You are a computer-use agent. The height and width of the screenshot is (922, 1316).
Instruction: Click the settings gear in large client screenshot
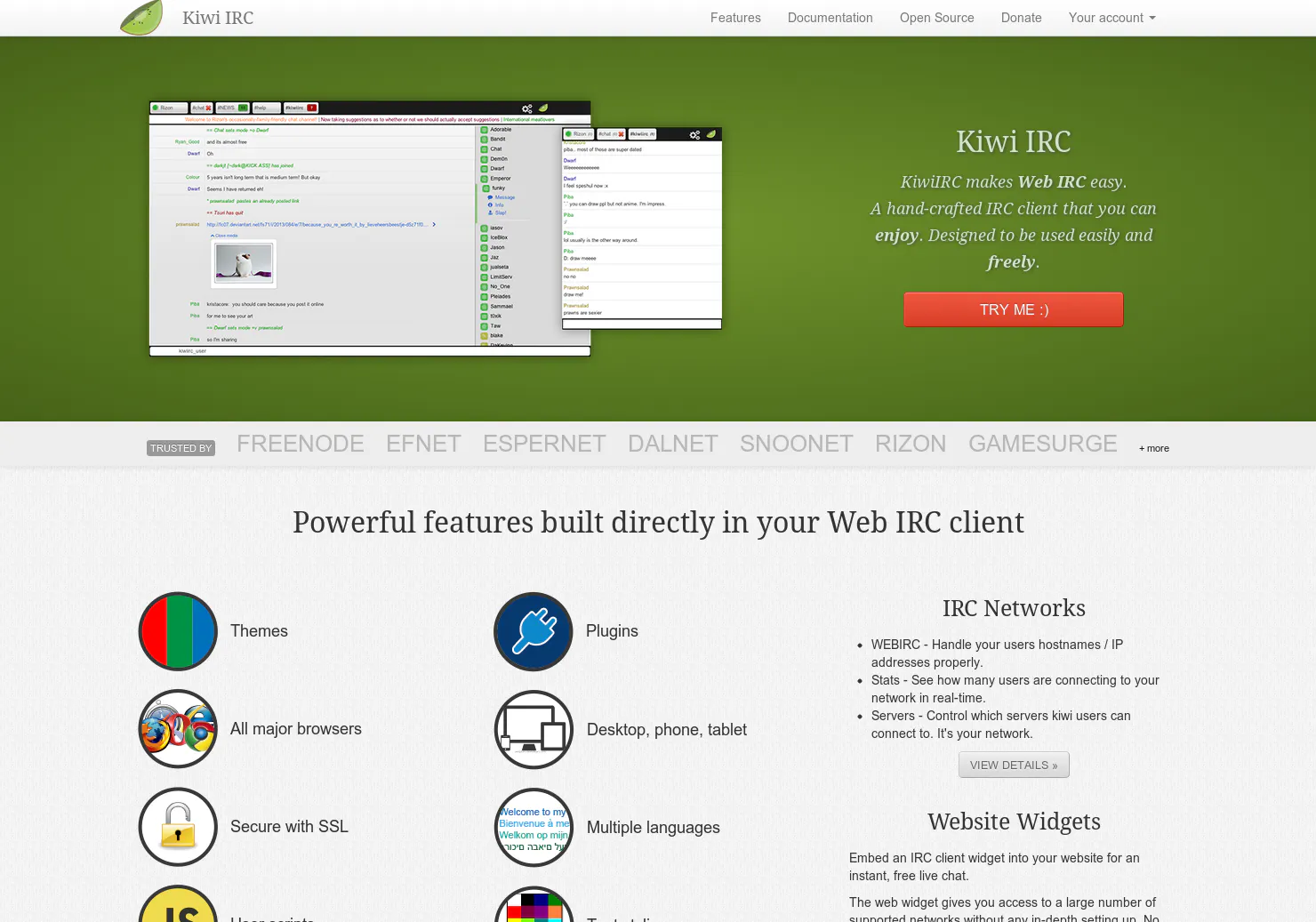click(x=527, y=108)
